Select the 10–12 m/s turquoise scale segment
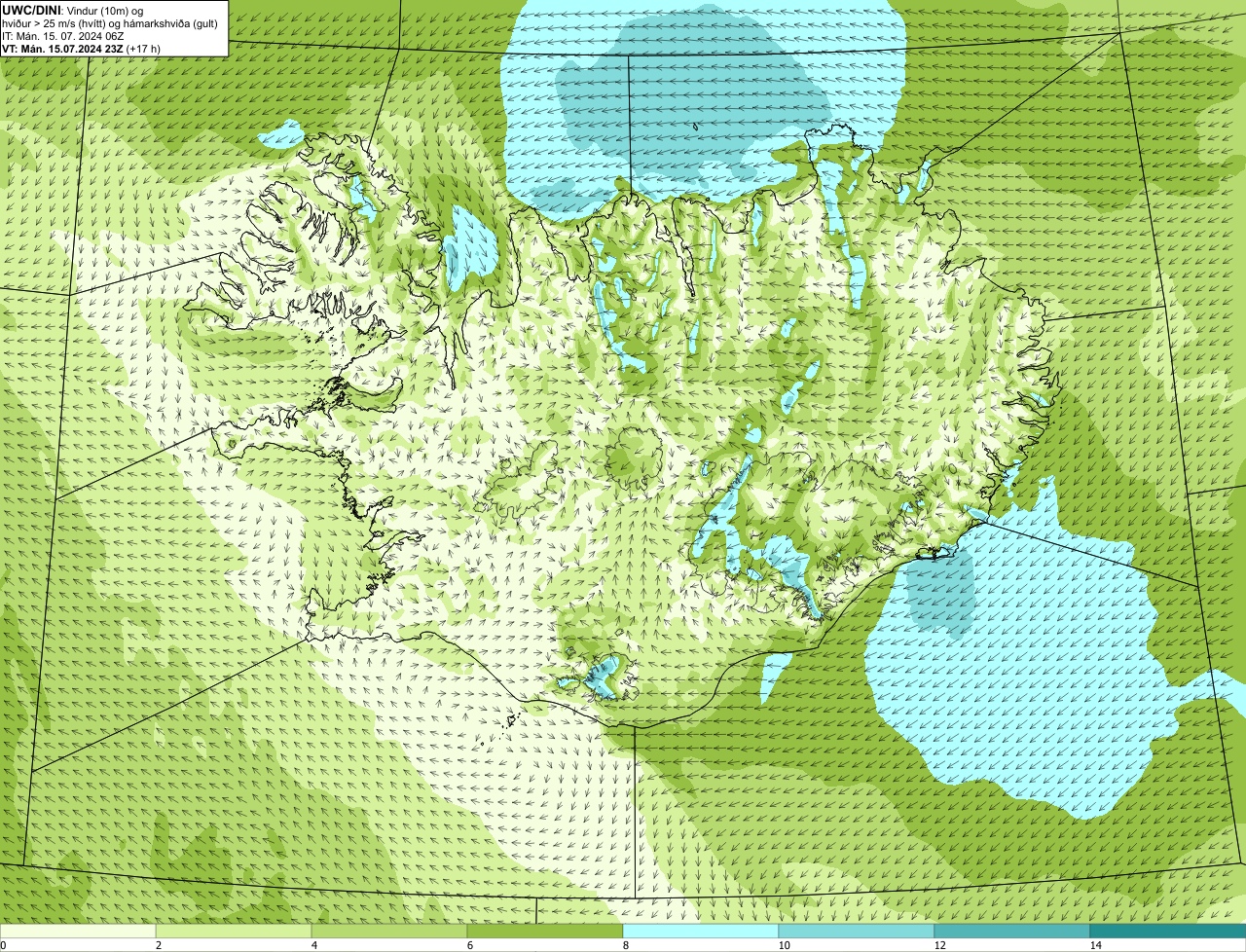 (857, 931)
